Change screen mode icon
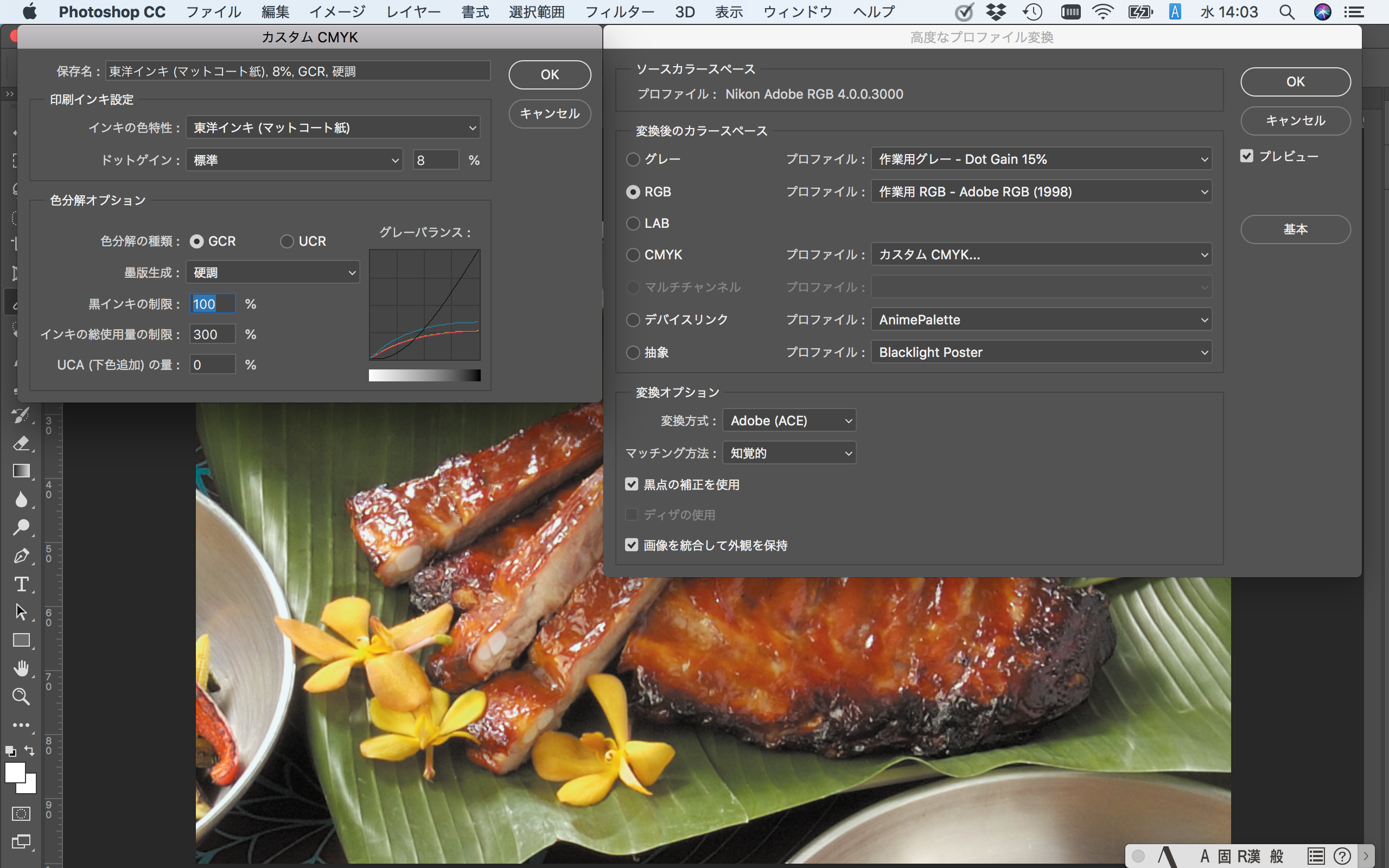Image resolution: width=1389 pixels, height=868 pixels. pos(21,841)
